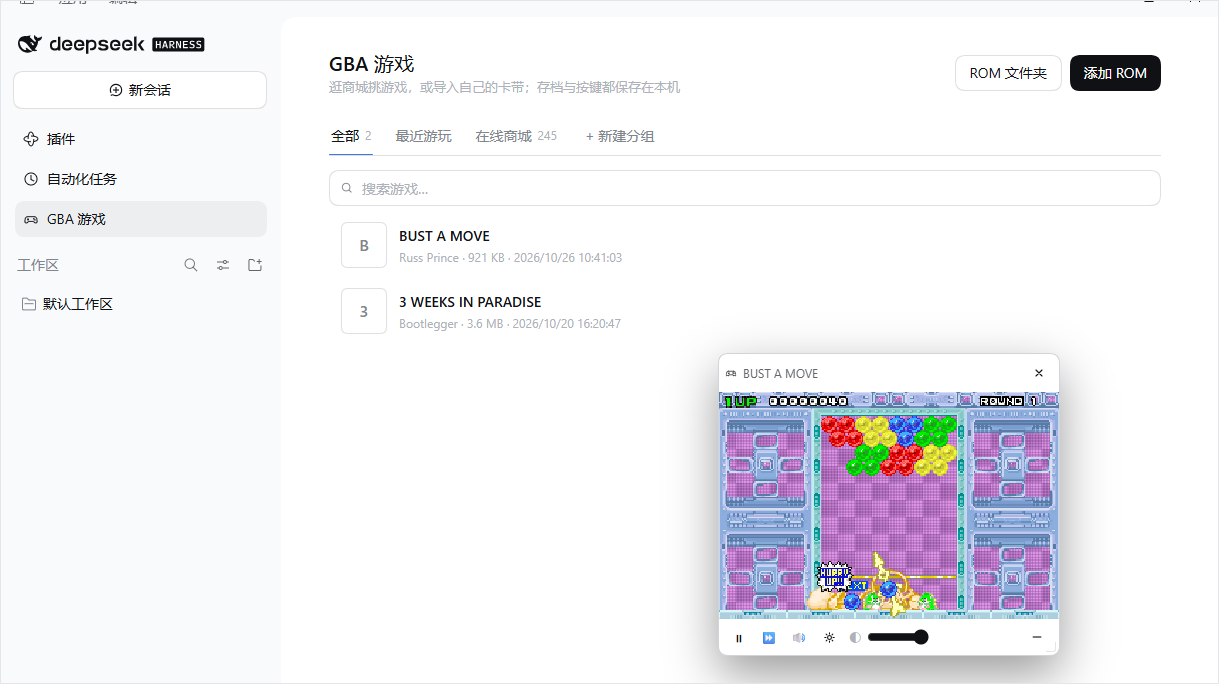The height and width of the screenshot is (684, 1219).
Task: Click the HARNESS badge label
Action: 178,44
